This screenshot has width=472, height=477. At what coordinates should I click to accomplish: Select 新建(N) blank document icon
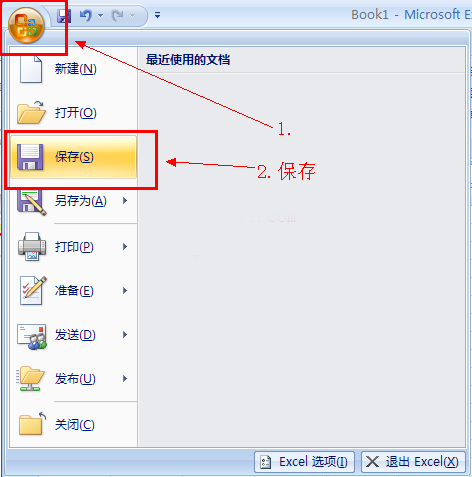31,69
